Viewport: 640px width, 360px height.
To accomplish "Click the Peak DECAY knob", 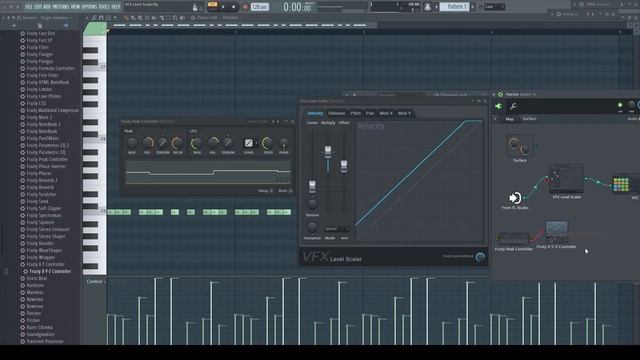I will [178, 143].
